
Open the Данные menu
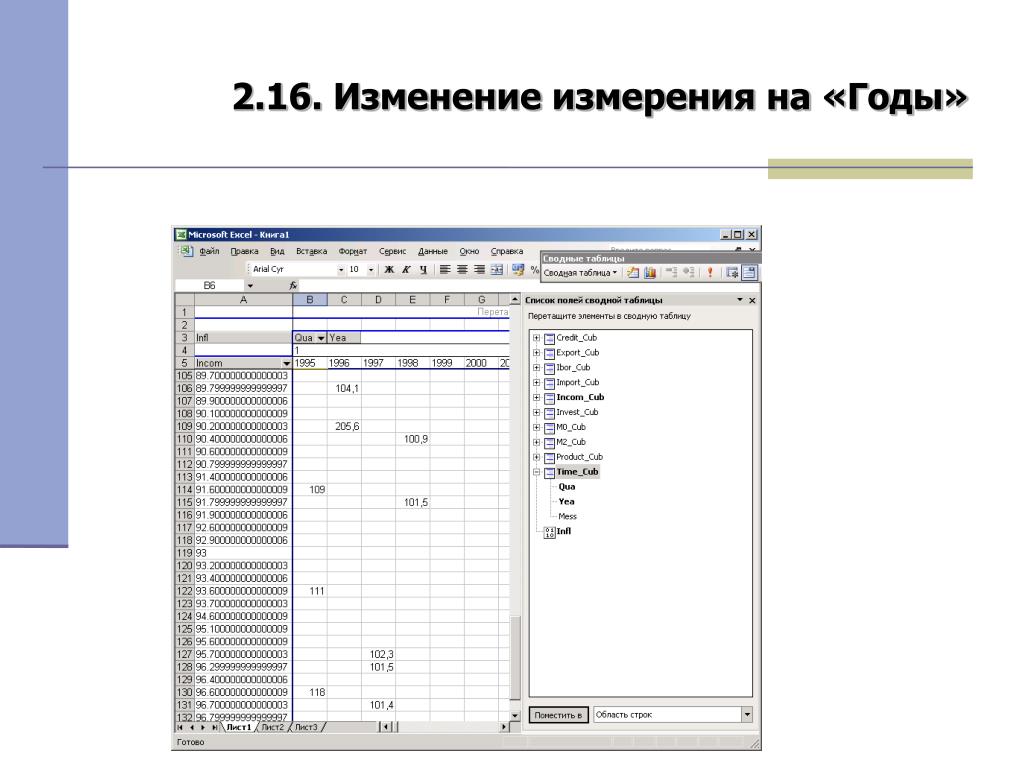(433, 251)
